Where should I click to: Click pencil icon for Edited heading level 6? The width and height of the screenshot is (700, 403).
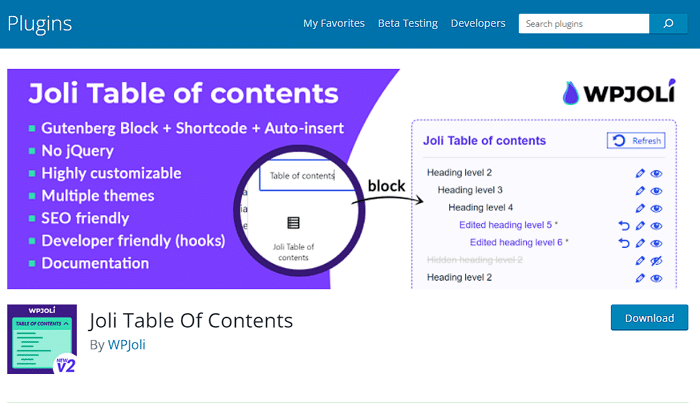pyautogui.click(x=640, y=243)
